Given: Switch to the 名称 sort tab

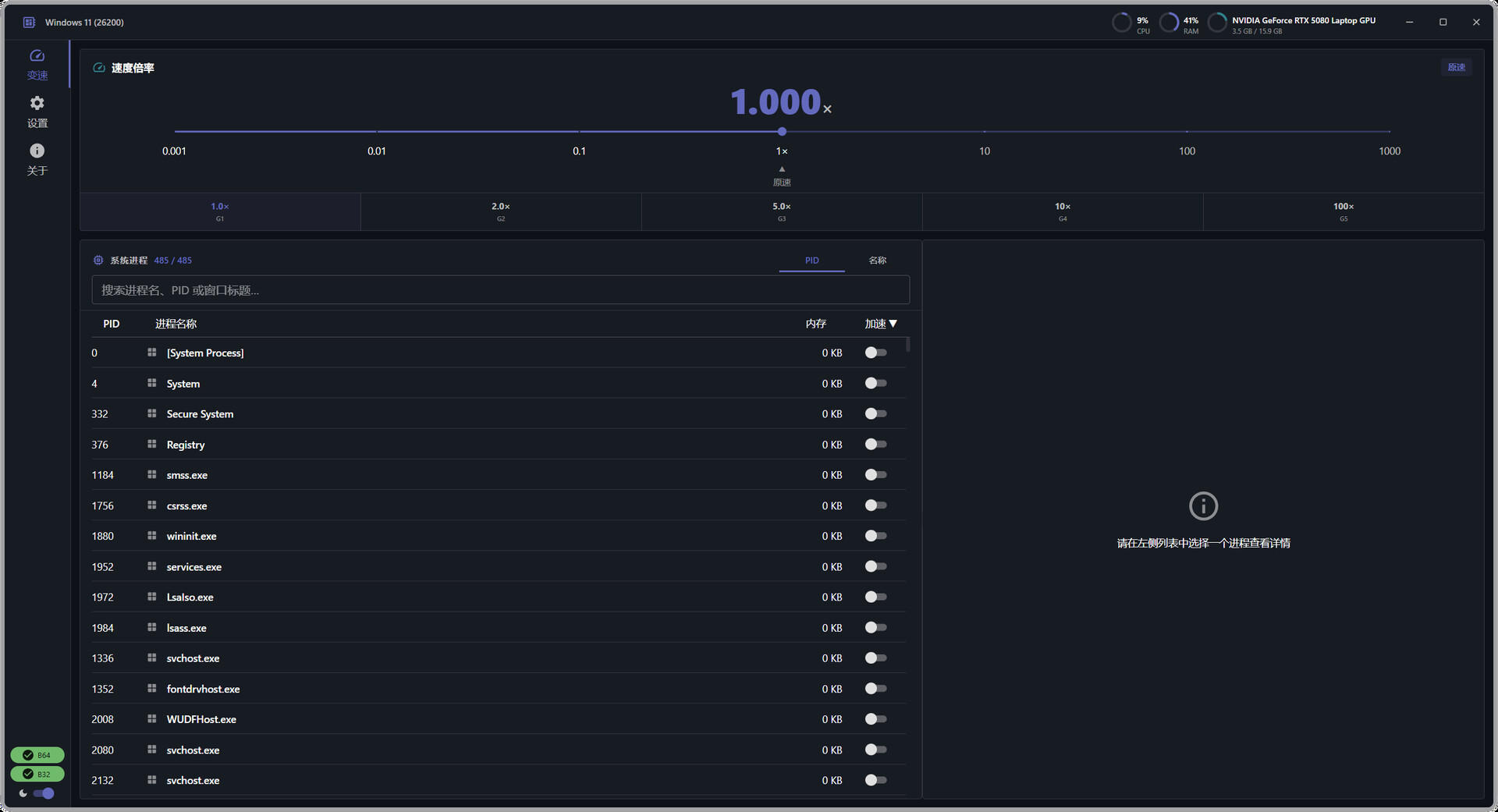Looking at the screenshot, I should [878, 261].
